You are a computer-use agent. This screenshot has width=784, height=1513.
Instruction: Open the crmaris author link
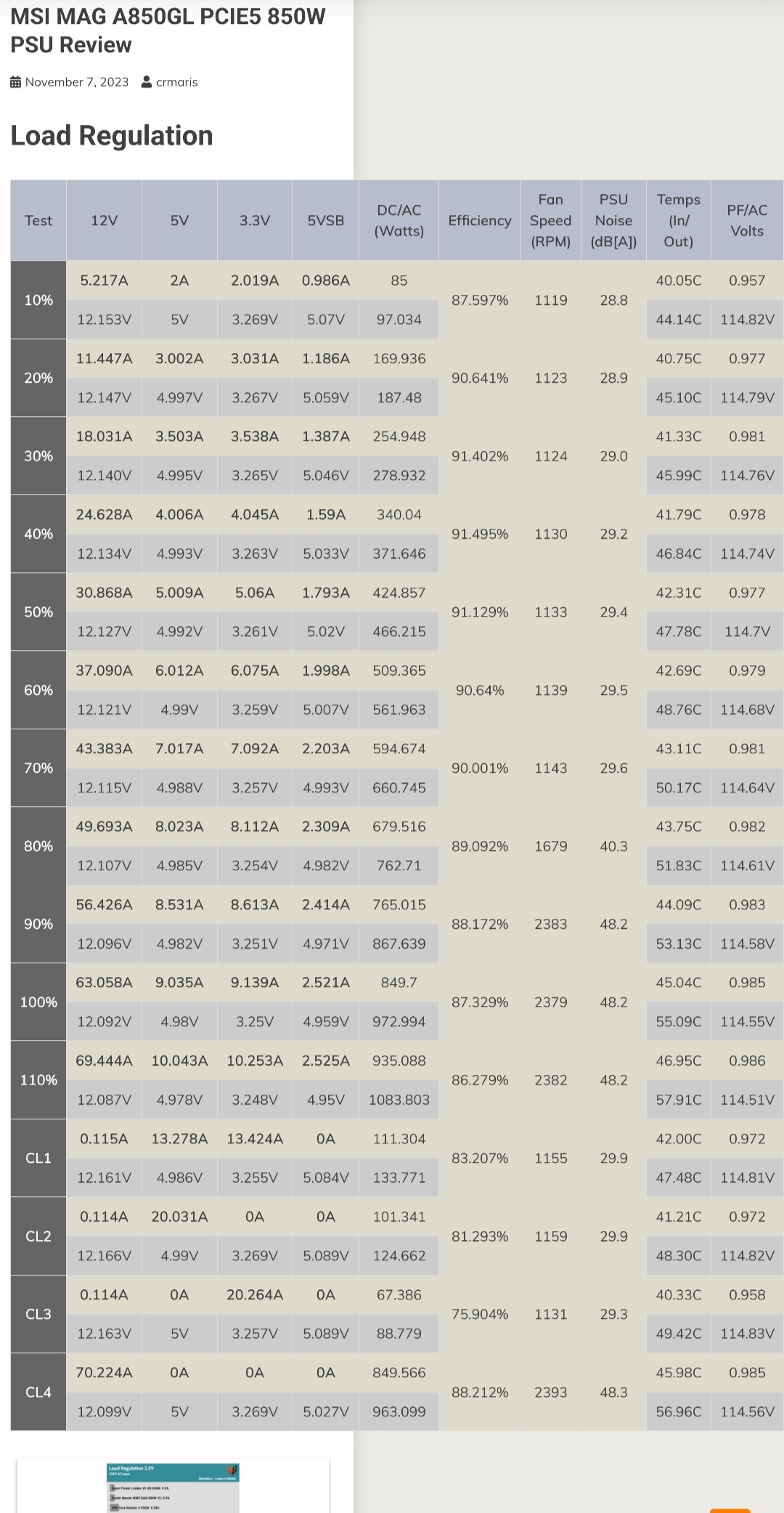pos(177,82)
